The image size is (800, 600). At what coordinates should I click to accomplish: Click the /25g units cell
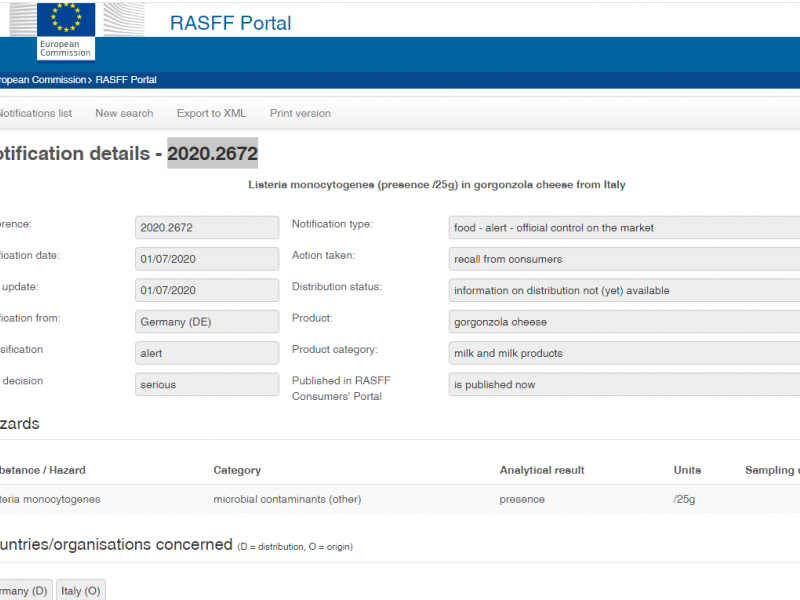click(x=684, y=499)
